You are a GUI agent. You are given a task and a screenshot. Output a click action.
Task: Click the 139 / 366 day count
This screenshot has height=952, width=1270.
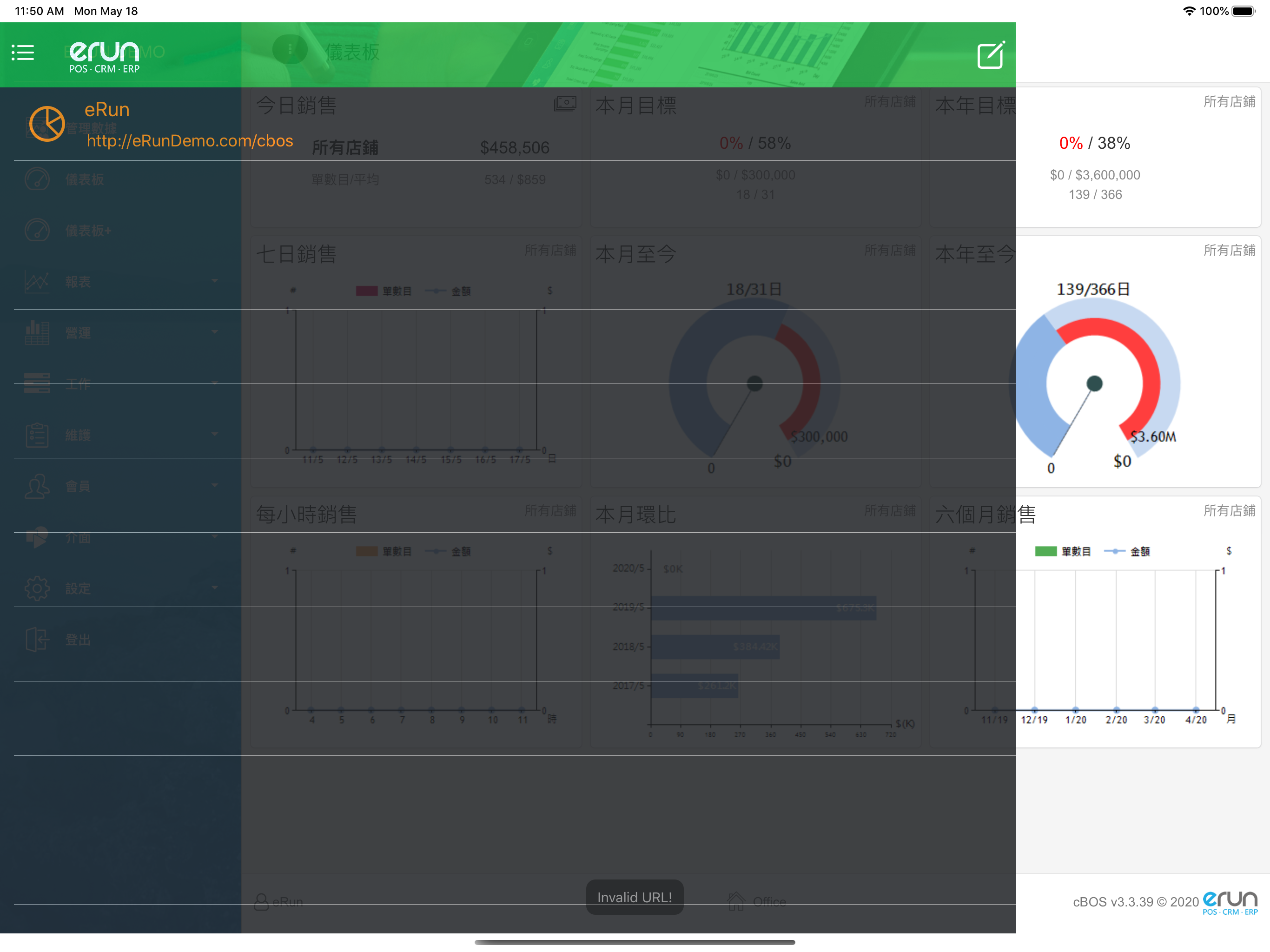1095,195
